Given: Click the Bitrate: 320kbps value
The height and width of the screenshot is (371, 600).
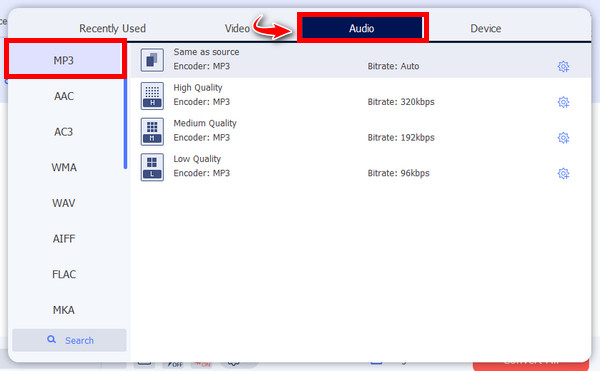Looking at the screenshot, I should click(x=401, y=102).
